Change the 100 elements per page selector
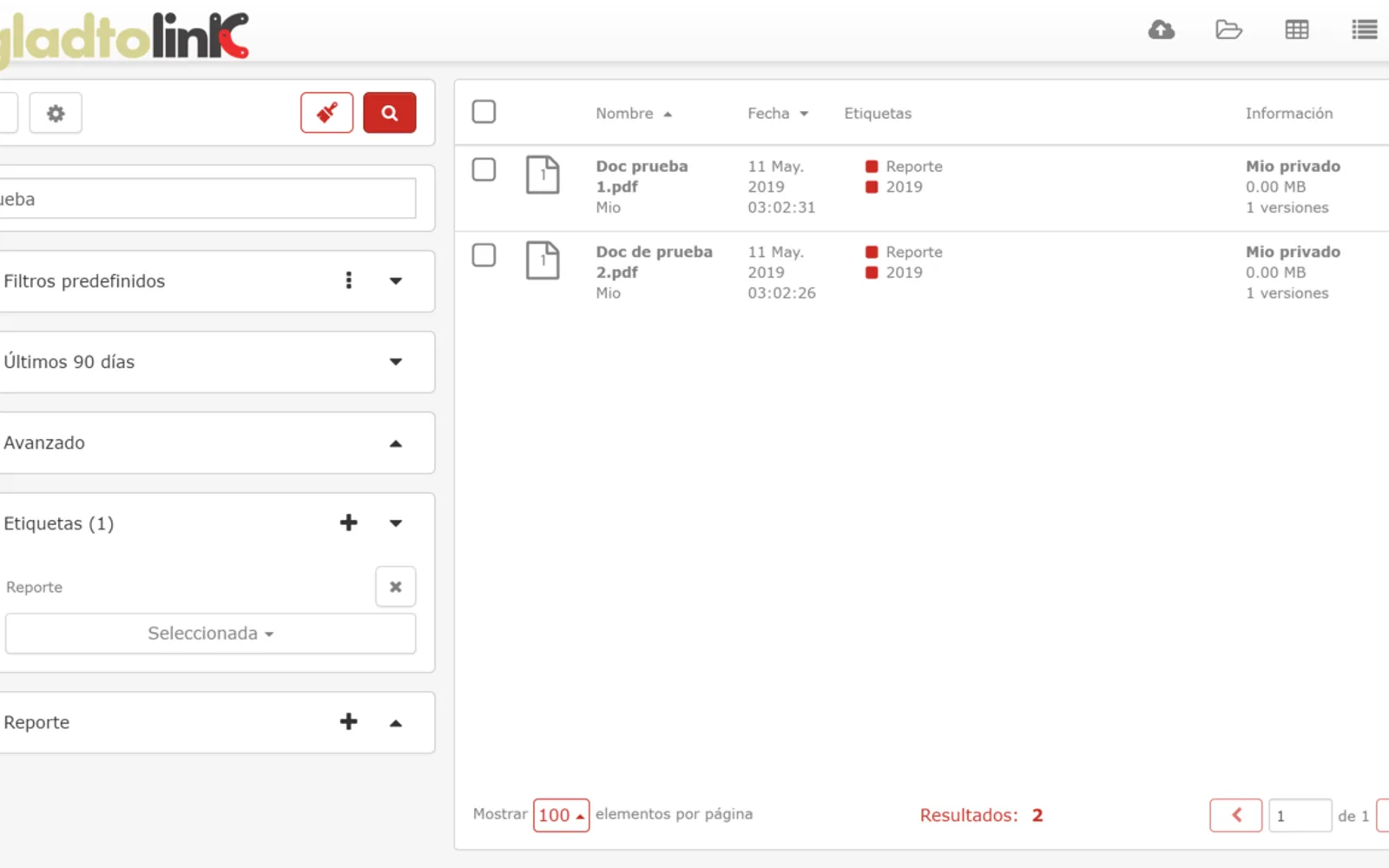The width and height of the screenshot is (1389, 868). 561,815
